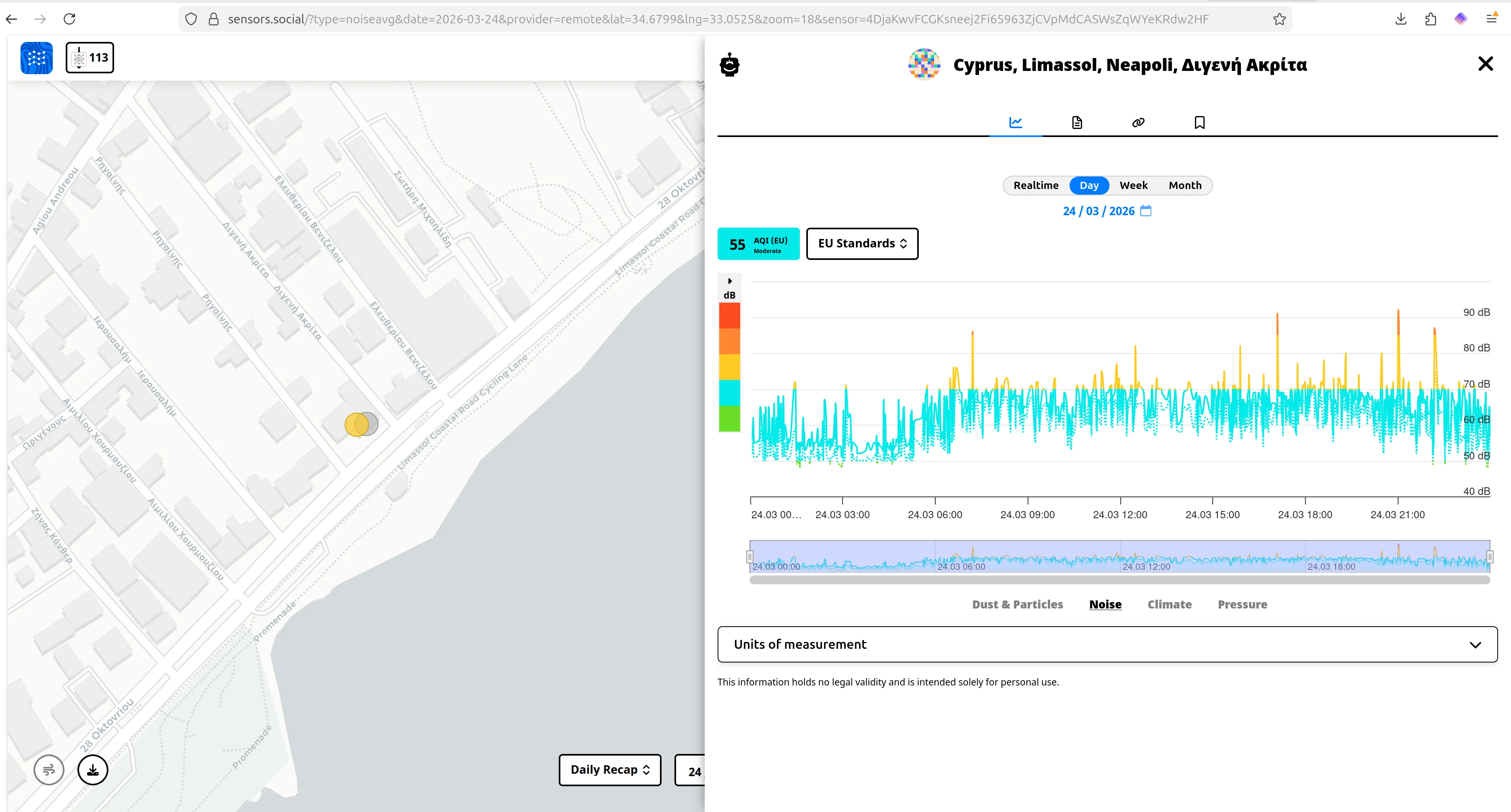1511x812 pixels.
Task: Click the sensors.social app logo
Action: pyautogui.click(x=36, y=58)
